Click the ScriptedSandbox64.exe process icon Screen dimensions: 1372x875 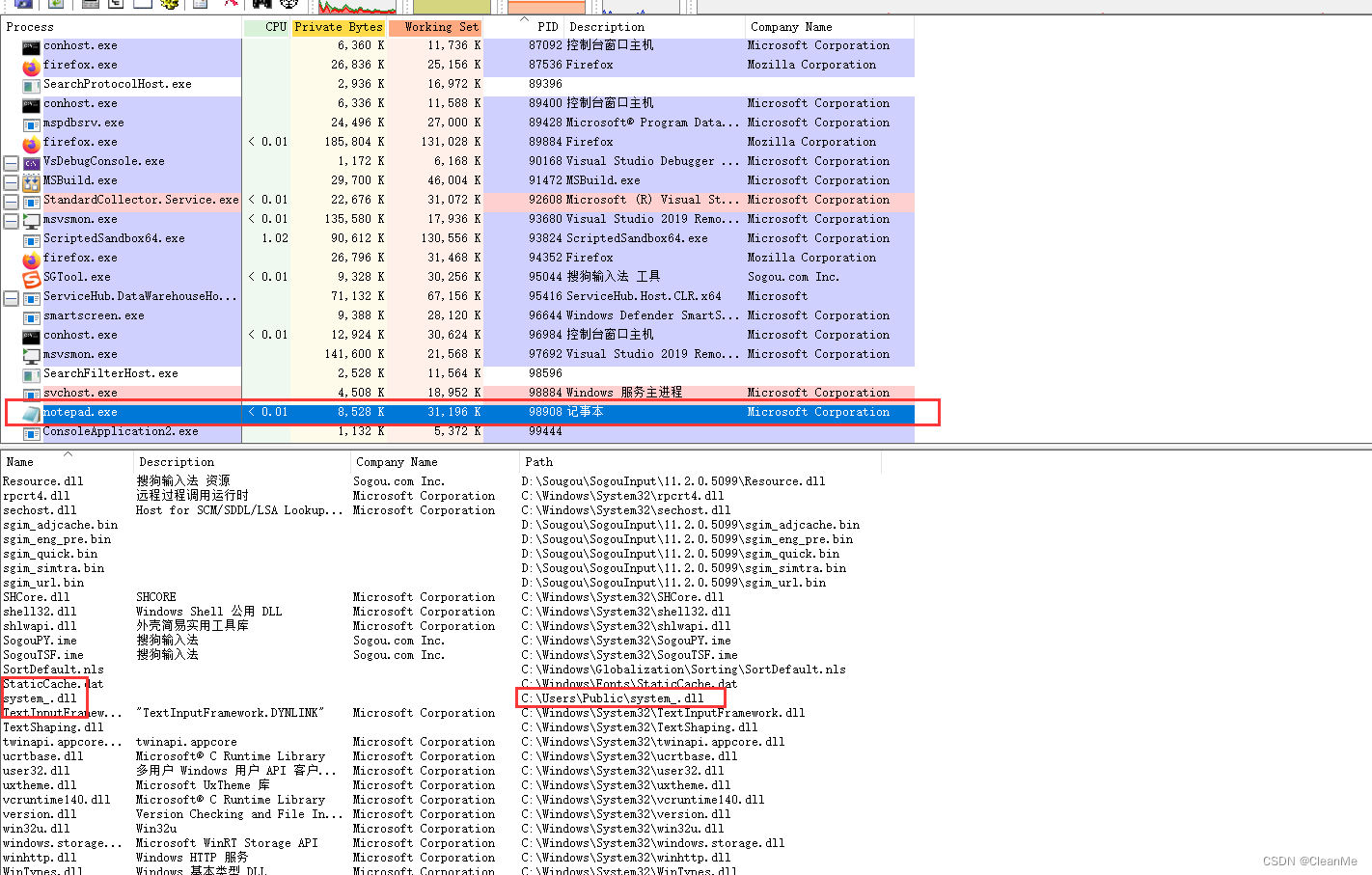[x=31, y=239]
